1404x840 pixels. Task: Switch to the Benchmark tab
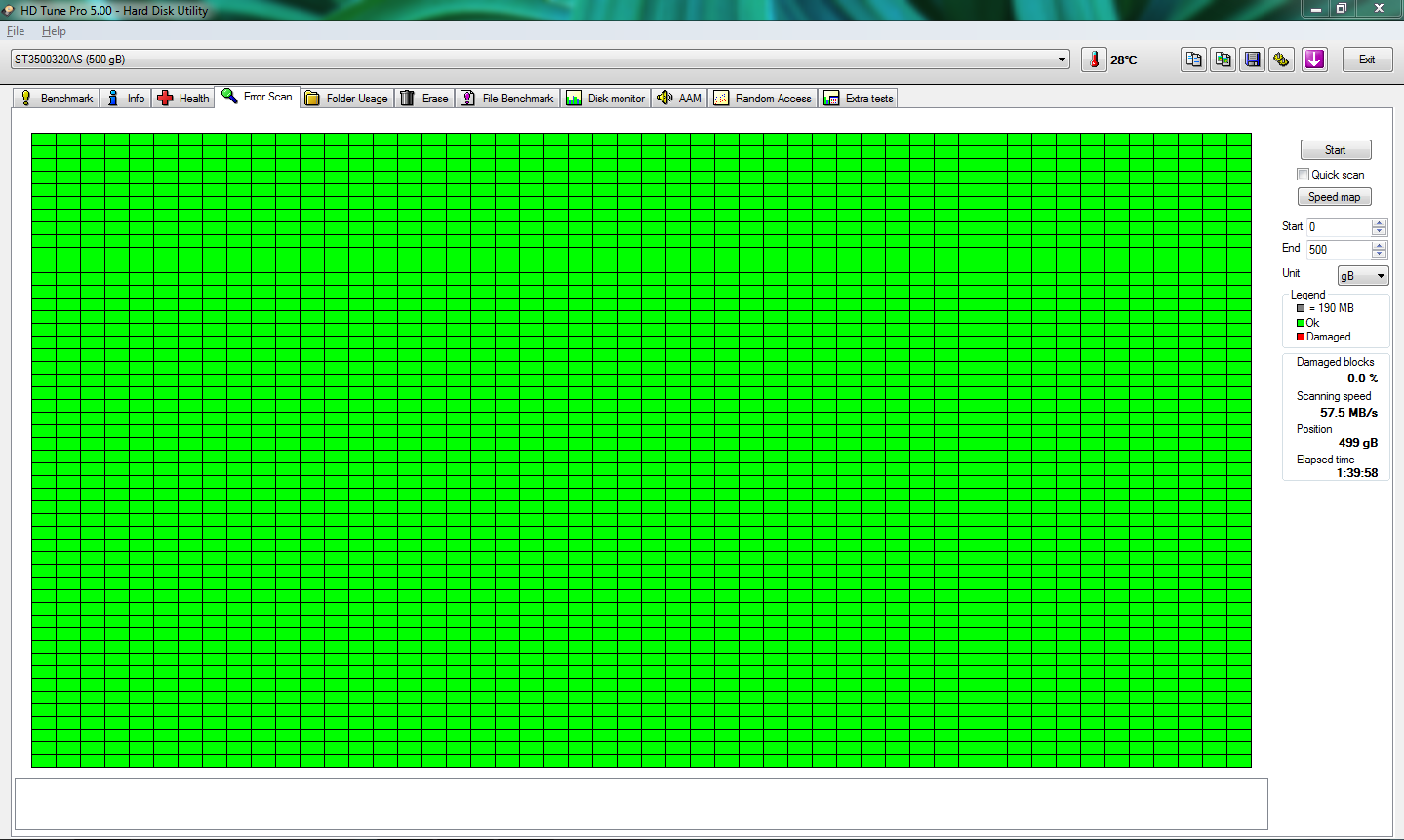coord(57,98)
